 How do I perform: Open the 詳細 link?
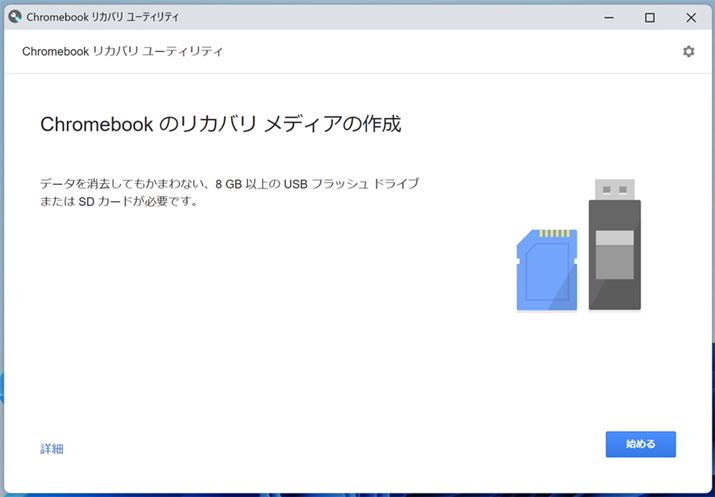[52, 449]
